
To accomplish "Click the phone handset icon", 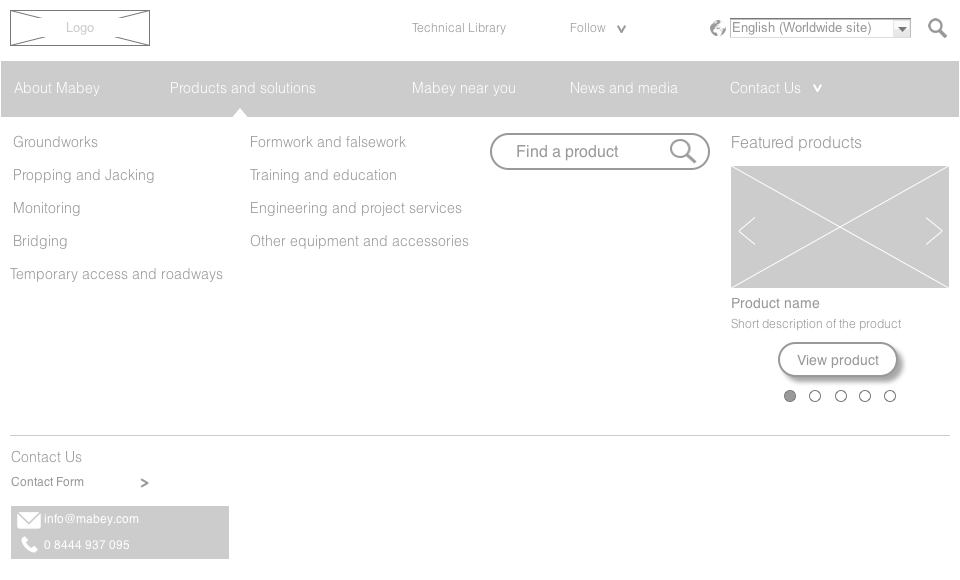I will [x=29, y=544].
